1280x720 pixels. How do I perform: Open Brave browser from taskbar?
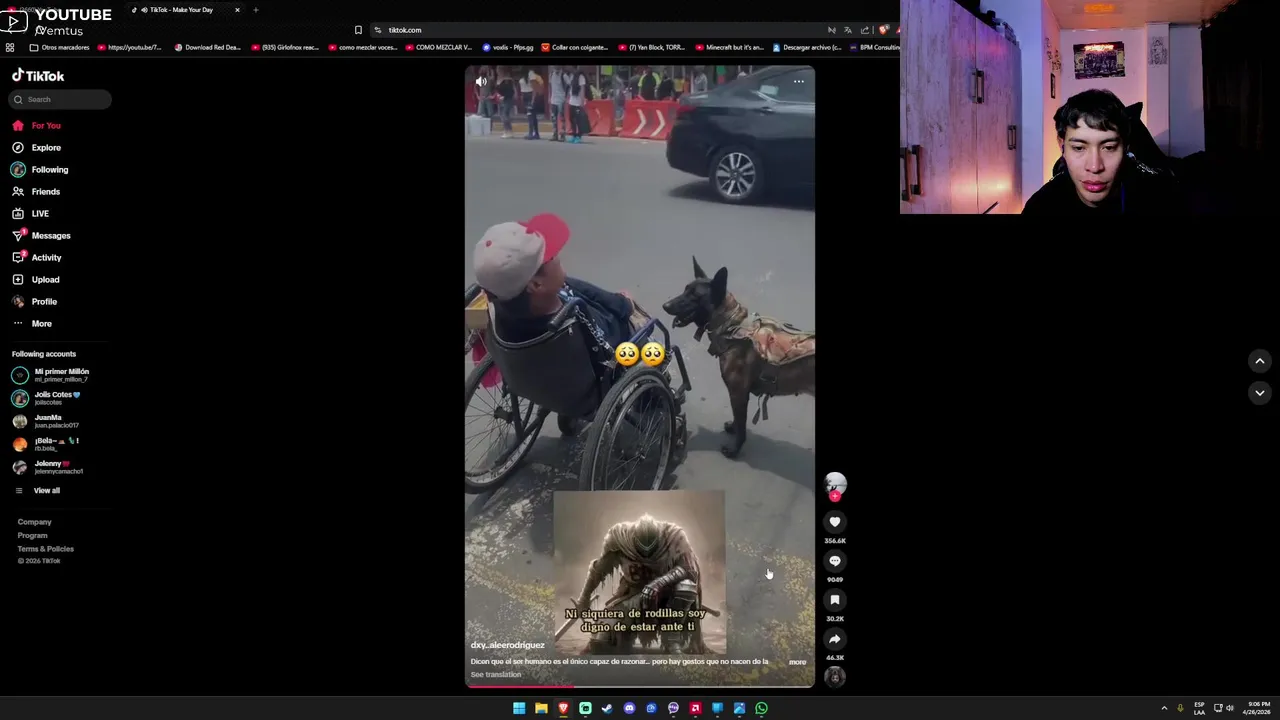(563, 708)
